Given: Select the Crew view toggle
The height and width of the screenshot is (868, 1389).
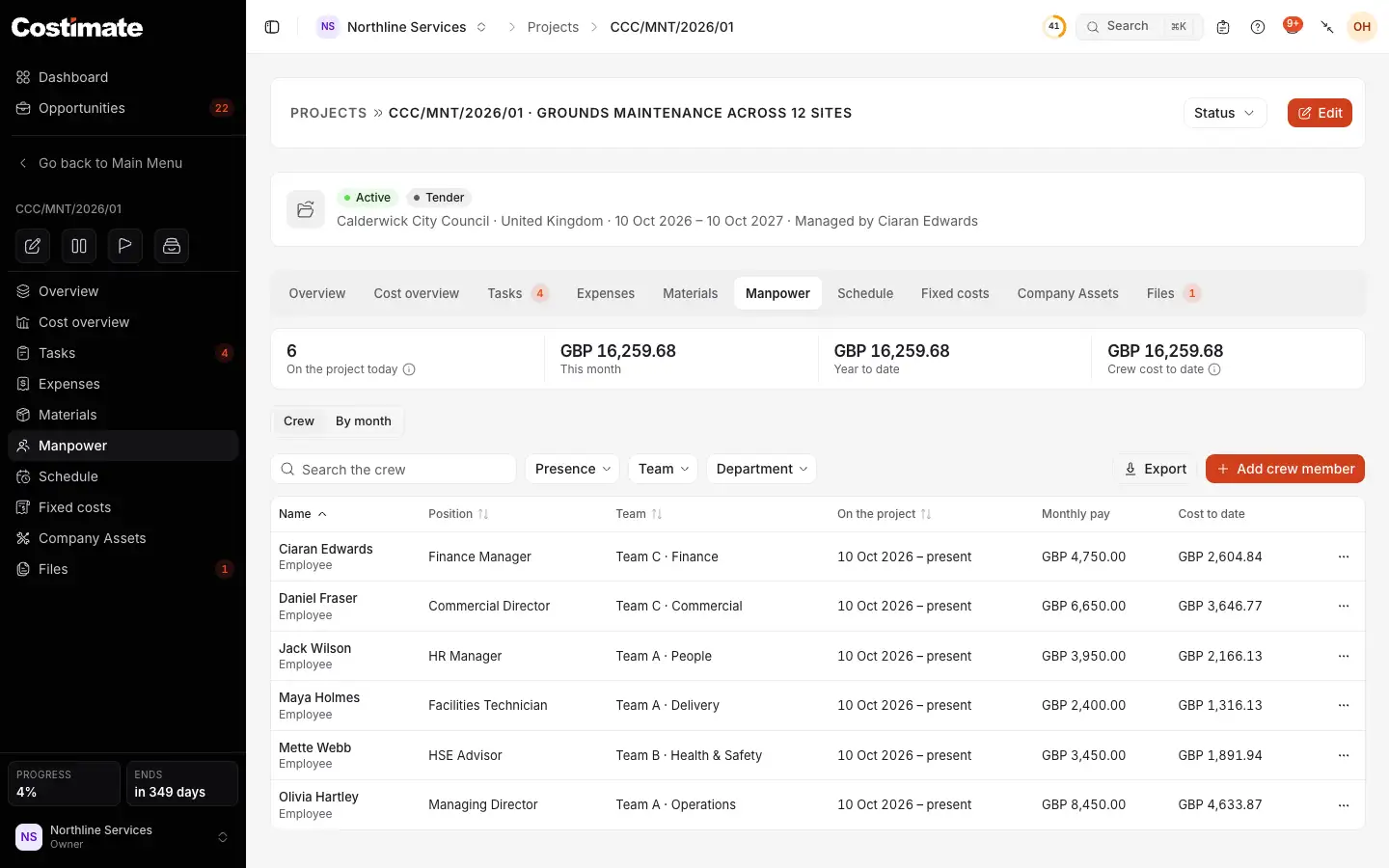Looking at the screenshot, I should [299, 421].
